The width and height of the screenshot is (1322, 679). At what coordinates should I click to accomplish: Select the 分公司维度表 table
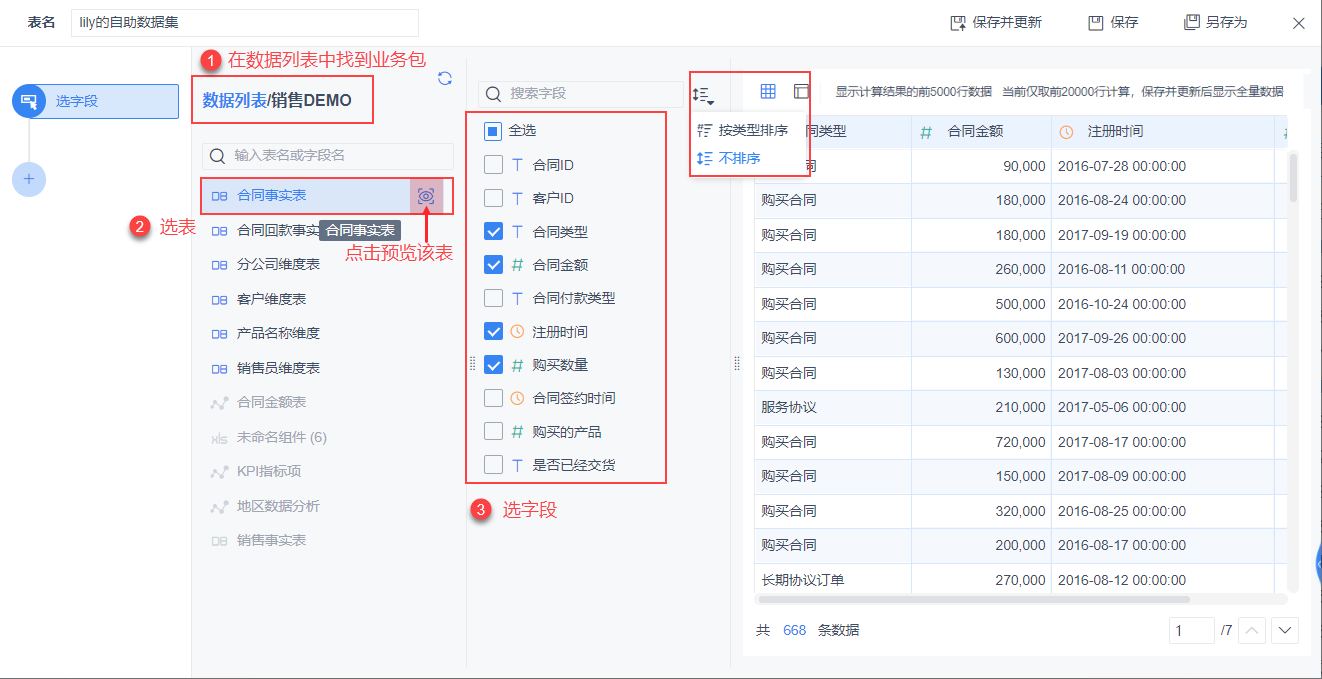click(x=327, y=265)
